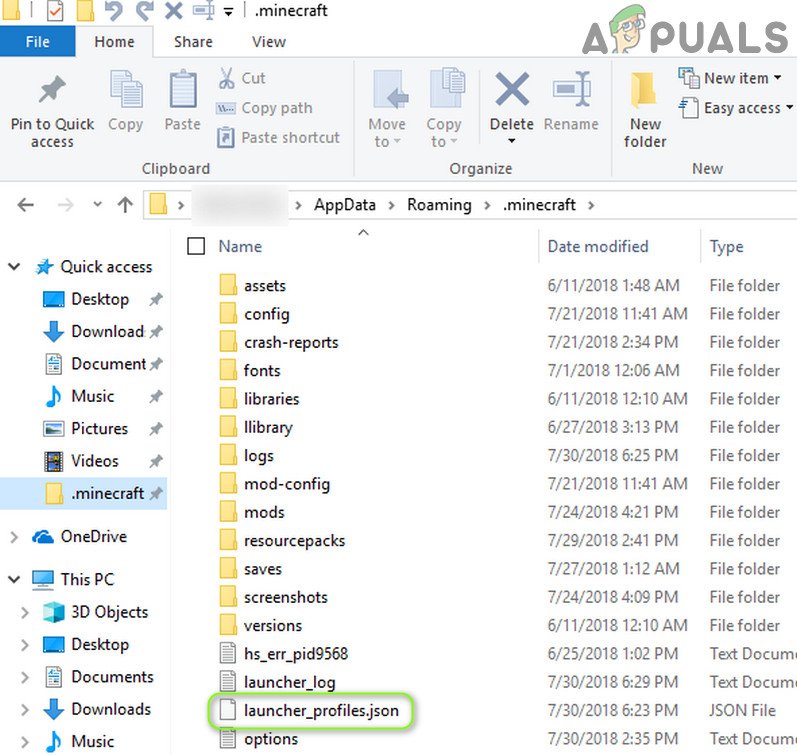Navigate Back with left arrow
Viewport: 797px width, 755px height.
pyautogui.click(x=25, y=205)
